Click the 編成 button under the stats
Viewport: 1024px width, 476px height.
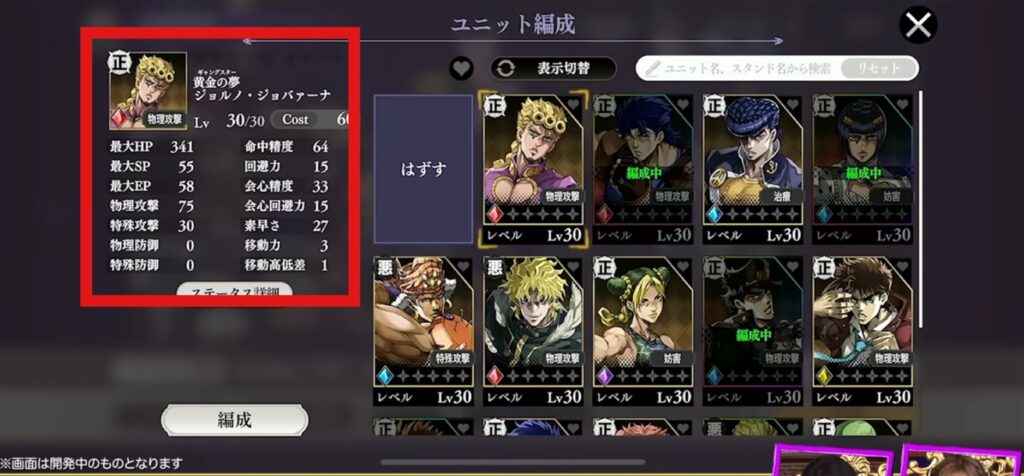[234, 420]
